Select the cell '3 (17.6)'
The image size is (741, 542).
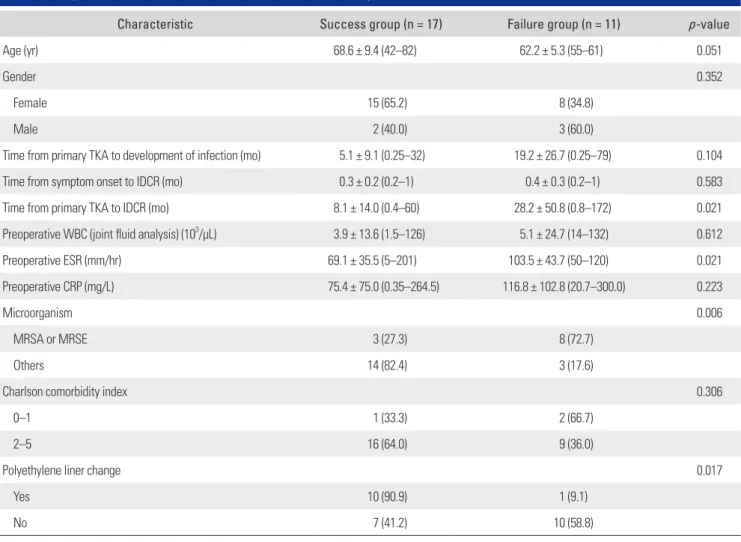pyautogui.click(x=576, y=365)
